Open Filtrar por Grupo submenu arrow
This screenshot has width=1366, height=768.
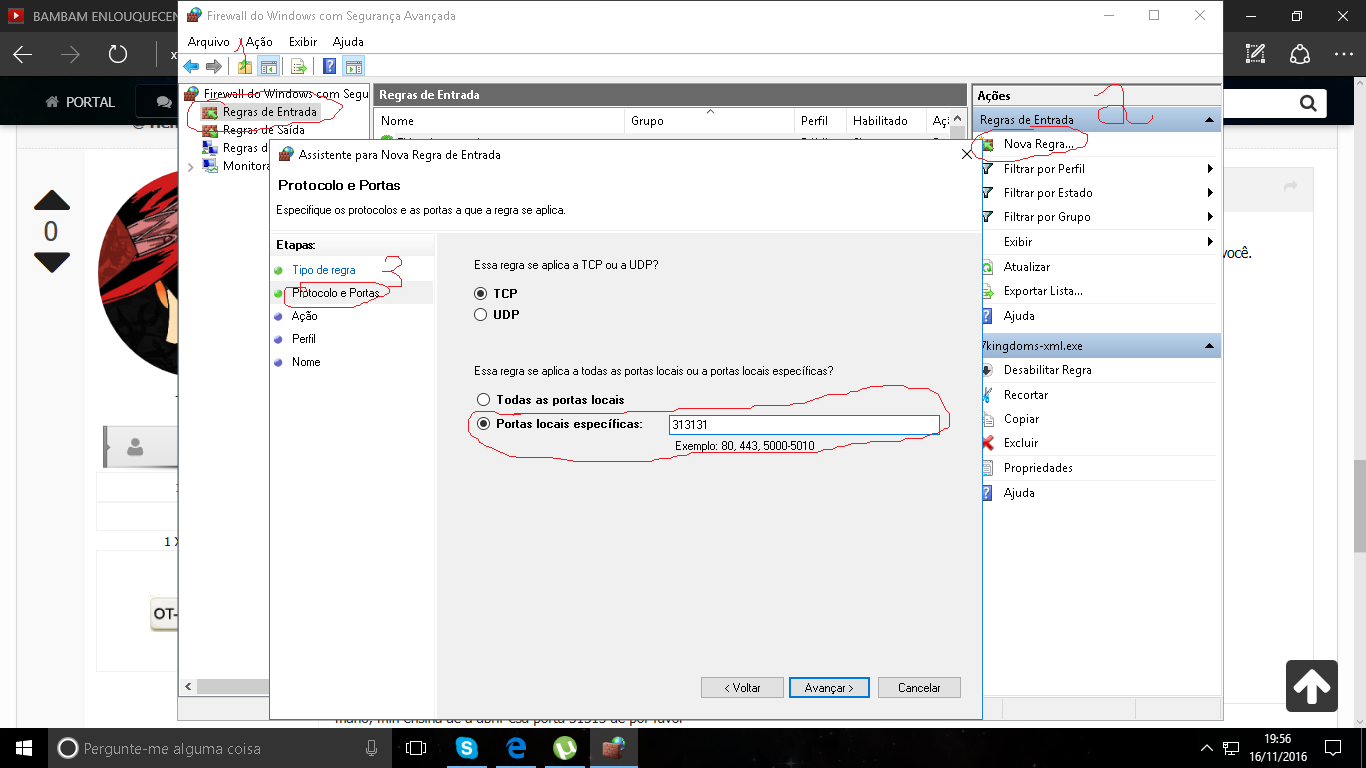point(1210,217)
